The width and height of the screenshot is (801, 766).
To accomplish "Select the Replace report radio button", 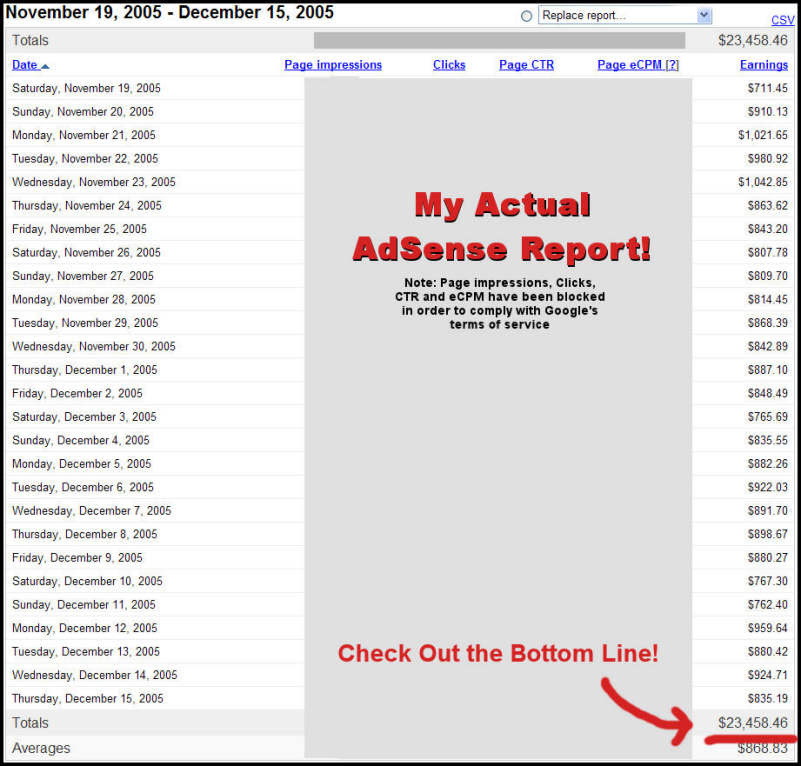I will [526, 16].
